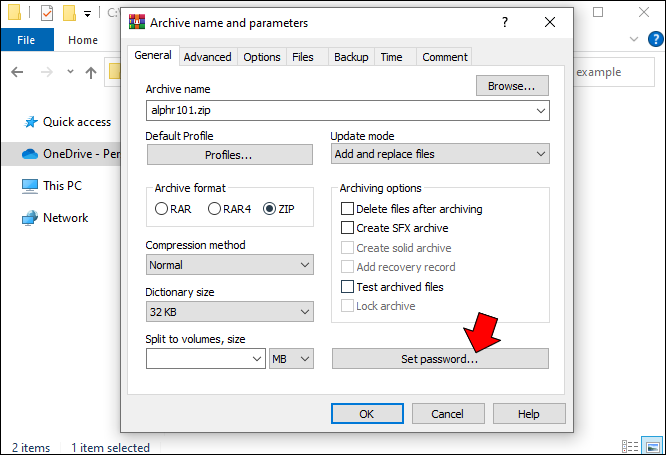Open the Dictionary size dropdown
This screenshot has height=455, width=666.
click(229, 312)
